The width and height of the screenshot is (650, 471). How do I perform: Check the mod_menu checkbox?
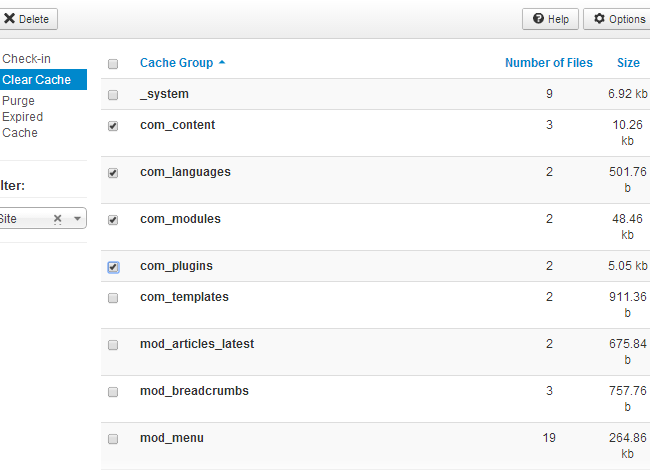[113, 439]
